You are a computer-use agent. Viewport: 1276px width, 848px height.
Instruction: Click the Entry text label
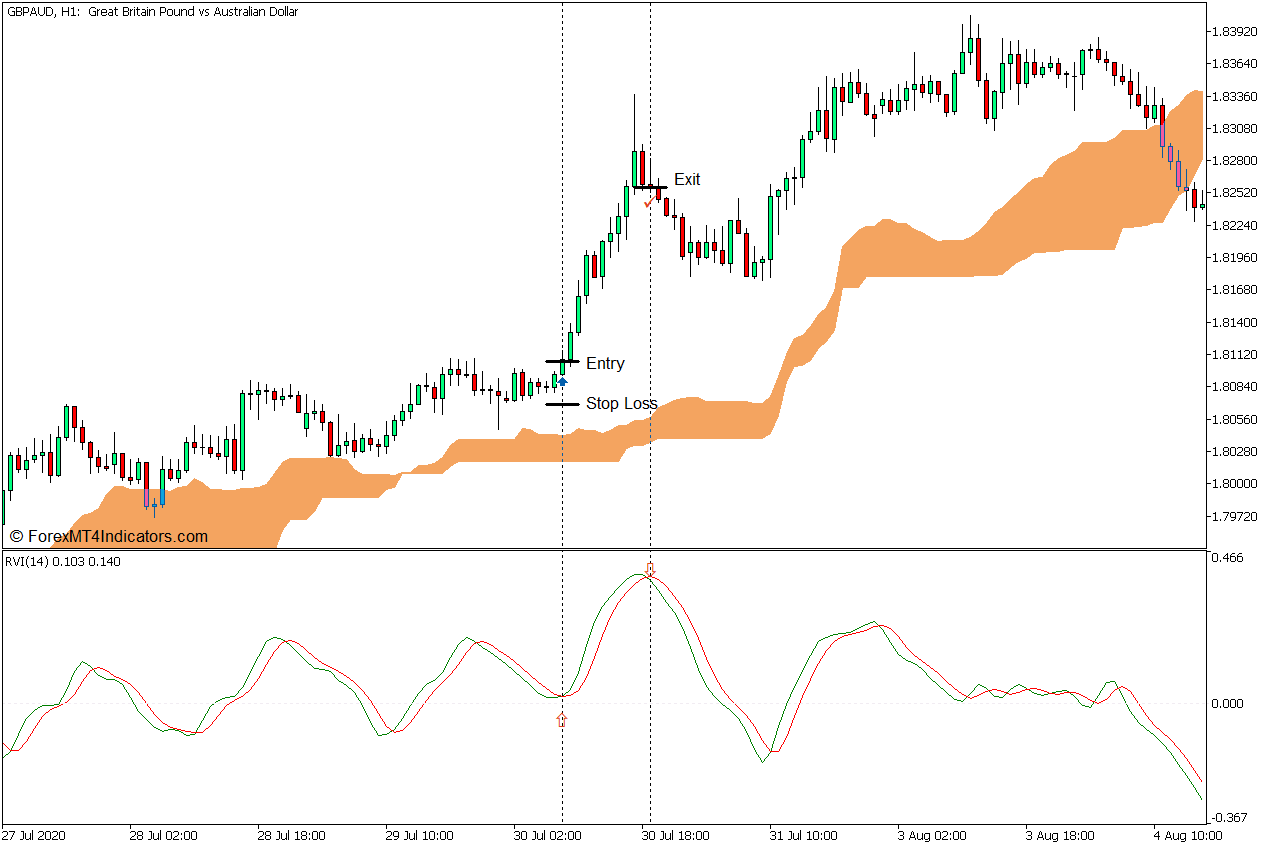click(x=605, y=363)
